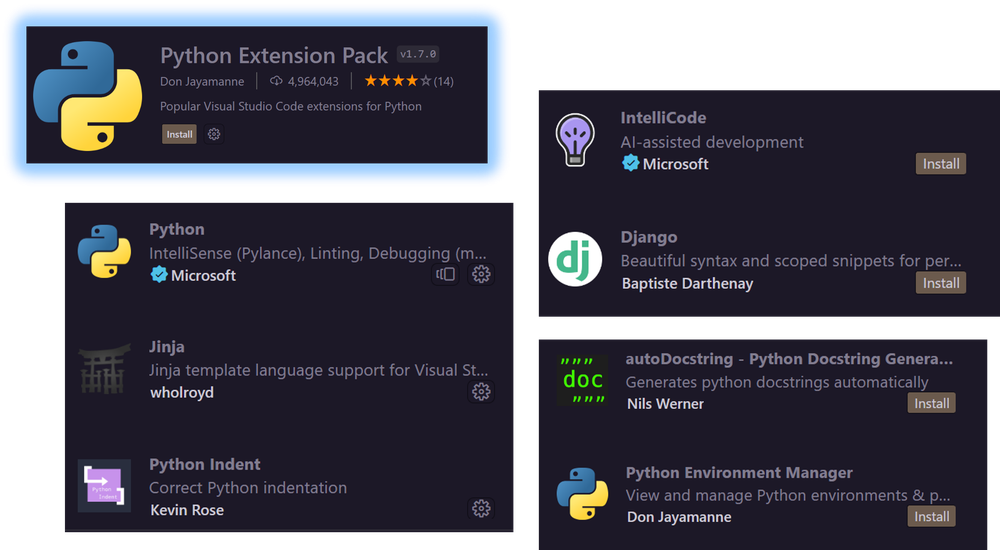Open gear settings beside Python Extension Pack Install
The height and width of the screenshot is (550, 1000).
tap(214, 134)
